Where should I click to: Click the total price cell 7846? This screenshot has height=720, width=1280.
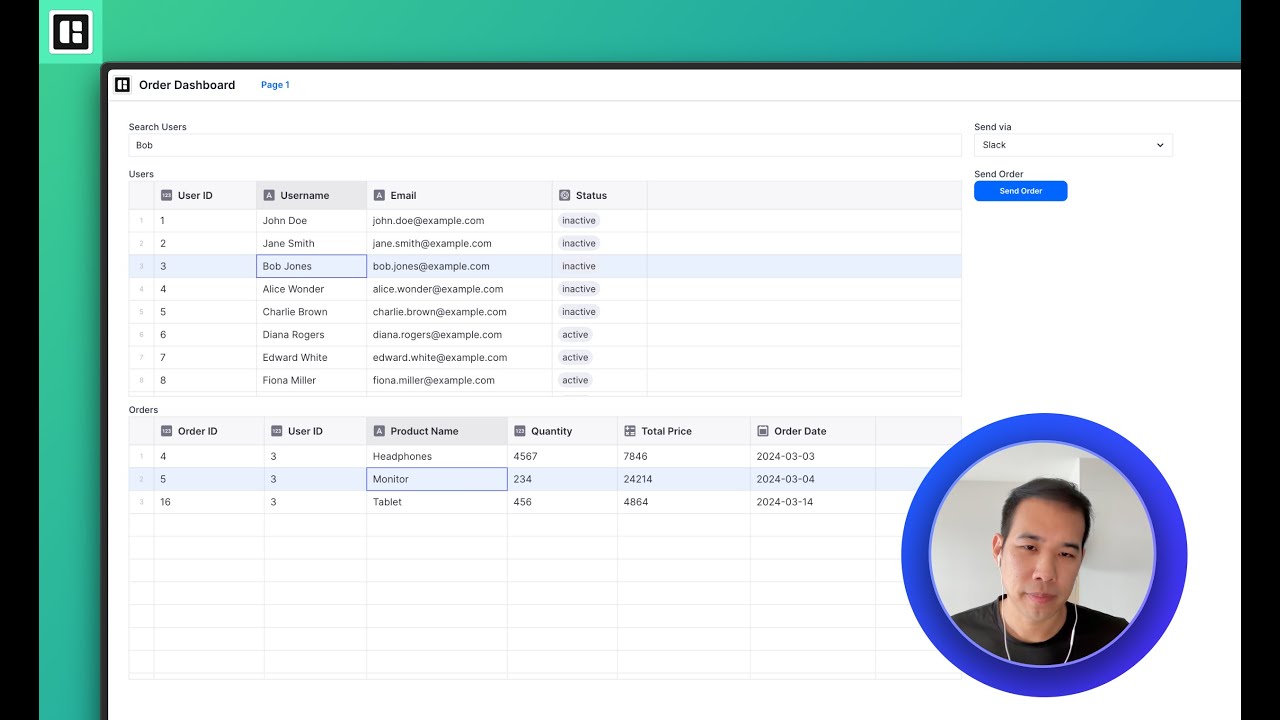pyautogui.click(x=684, y=456)
